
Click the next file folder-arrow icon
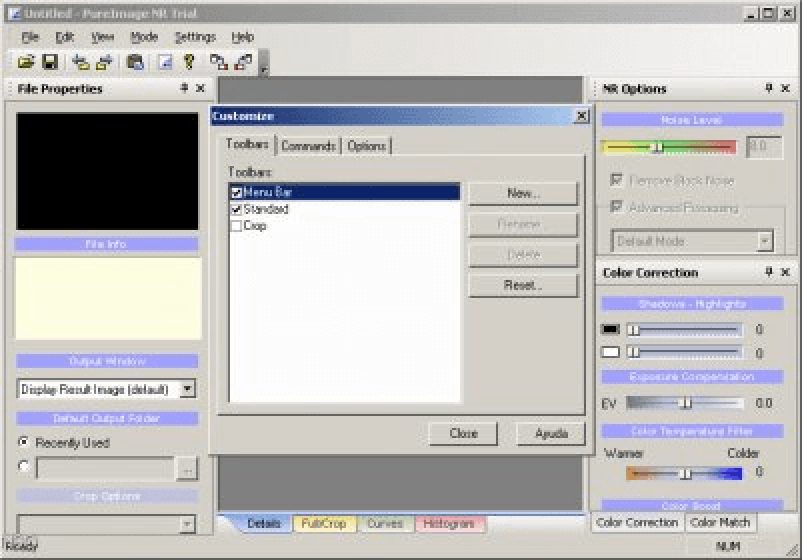tap(104, 62)
